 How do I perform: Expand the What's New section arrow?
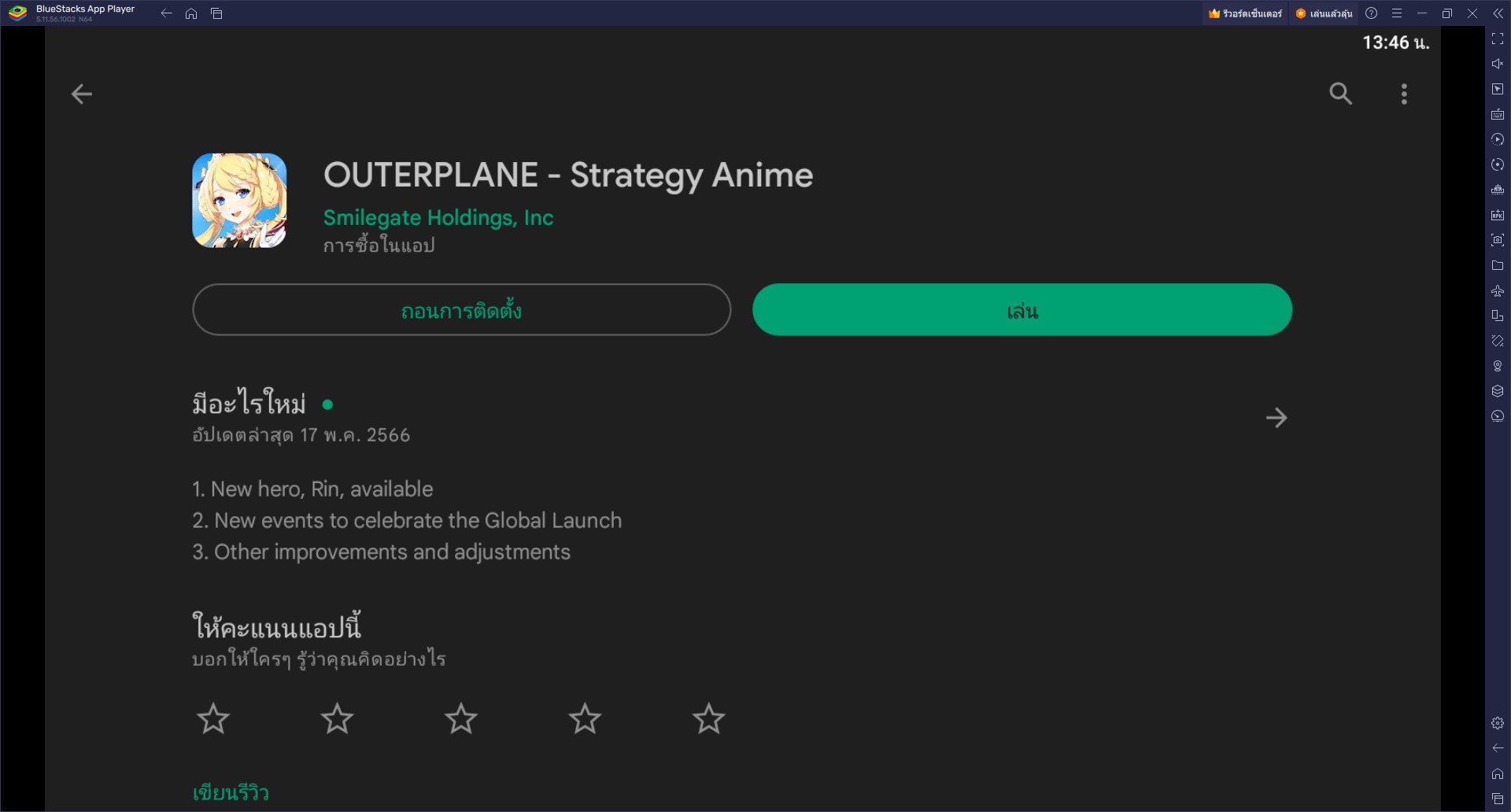pos(1276,418)
